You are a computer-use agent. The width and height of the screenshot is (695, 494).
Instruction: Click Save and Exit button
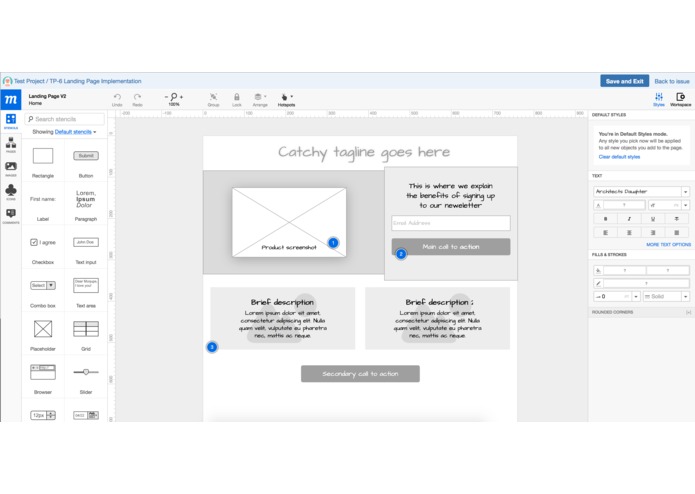pos(625,81)
